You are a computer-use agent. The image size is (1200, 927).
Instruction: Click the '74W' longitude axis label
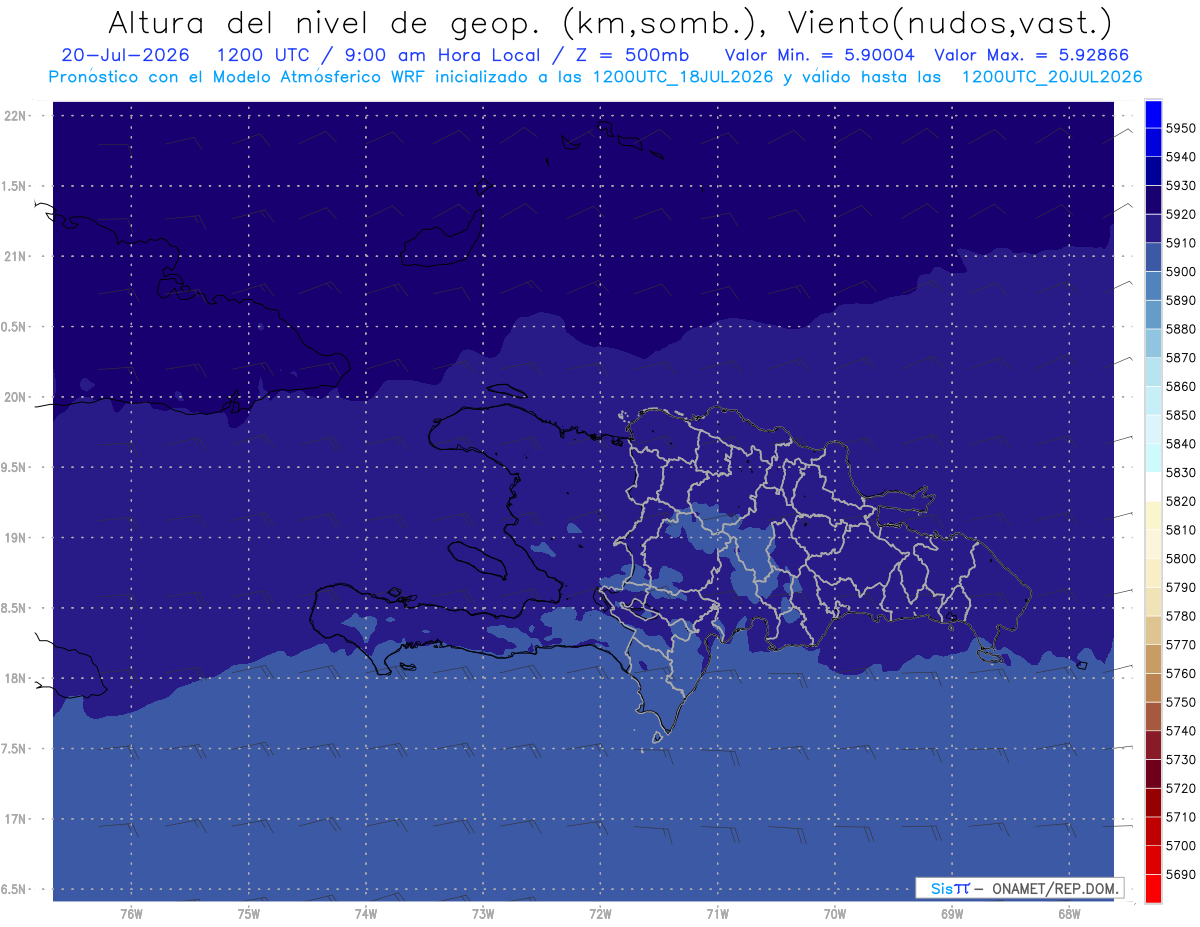pos(365,914)
